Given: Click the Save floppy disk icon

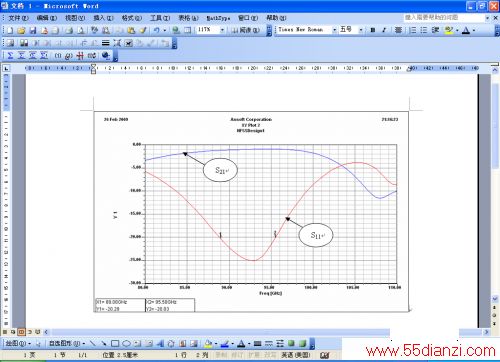Looking at the screenshot, I should click(x=33, y=30).
